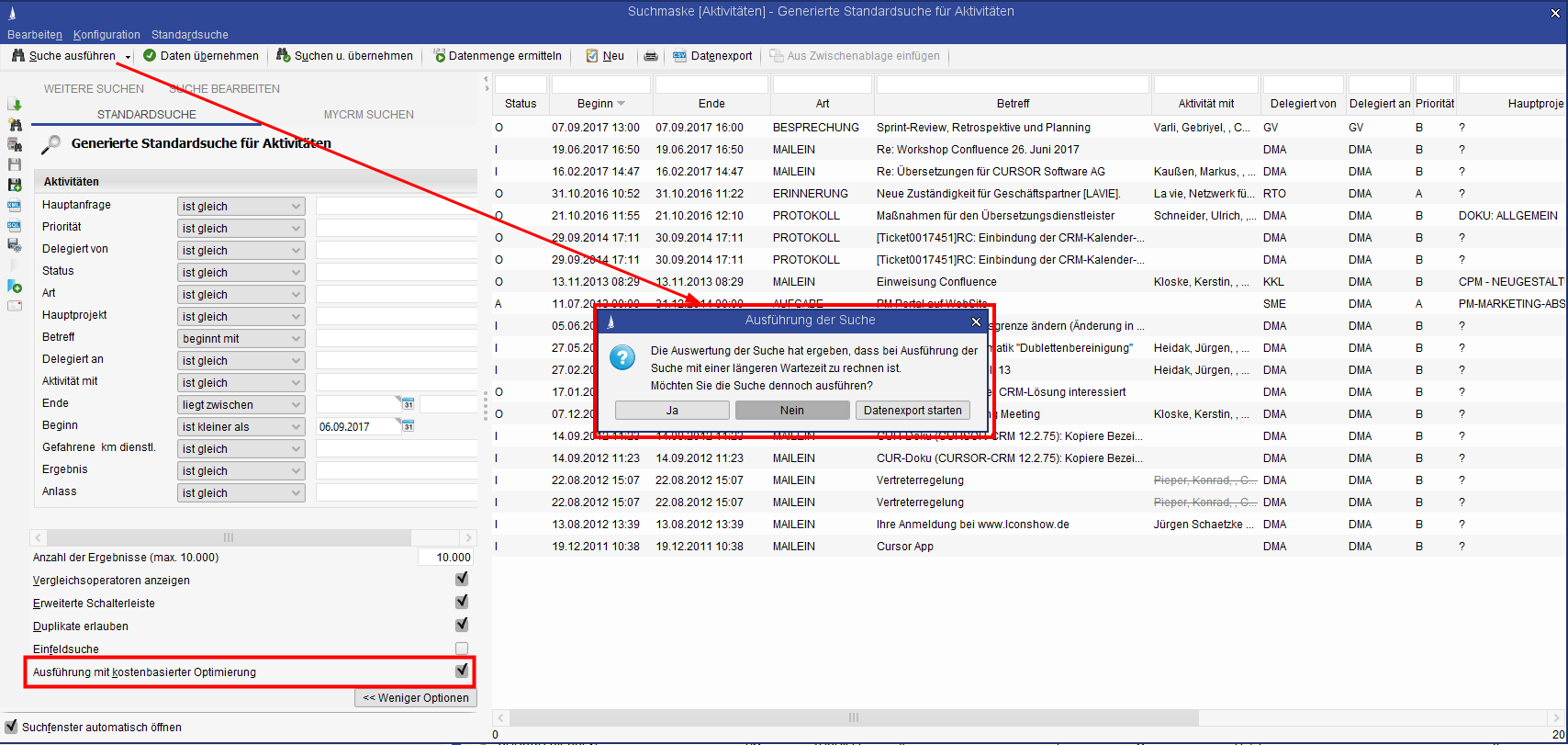Enable the Einfeldsuche checkbox
Image resolution: width=1568 pixels, height=745 pixels.
(x=462, y=649)
